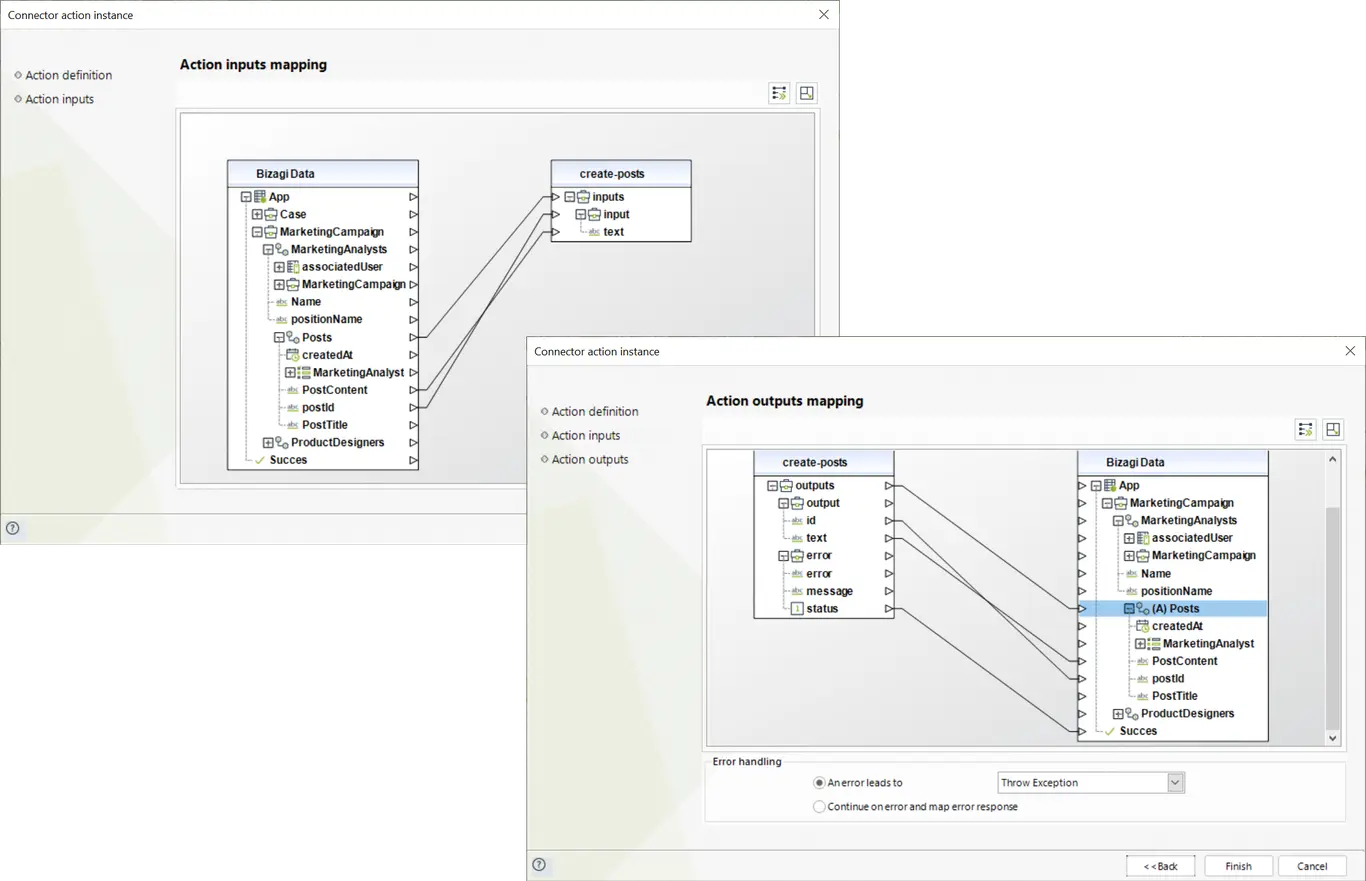Click the layout view icon in the outputs mapping window
The height and width of the screenshot is (881, 1366).
(1333, 429)
